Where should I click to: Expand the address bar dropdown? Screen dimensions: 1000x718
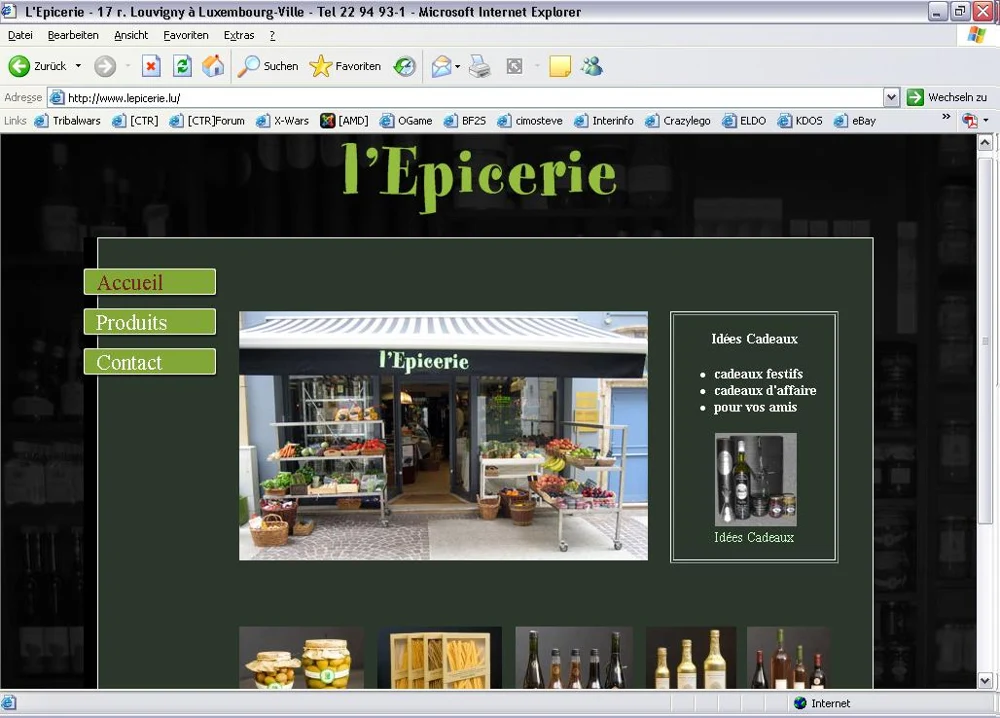click(892, 98)
